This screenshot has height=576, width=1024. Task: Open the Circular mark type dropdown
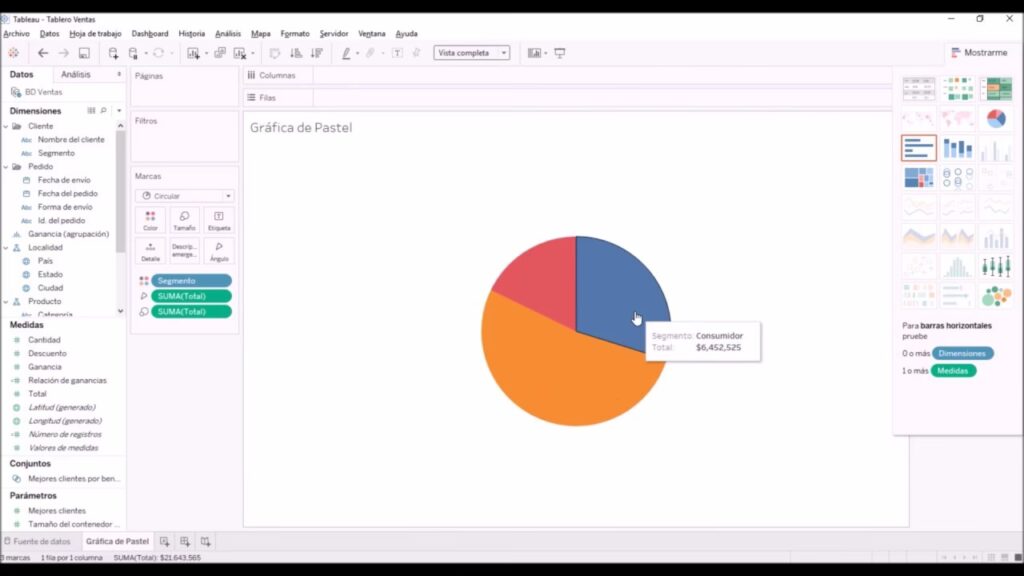(185, 196)
